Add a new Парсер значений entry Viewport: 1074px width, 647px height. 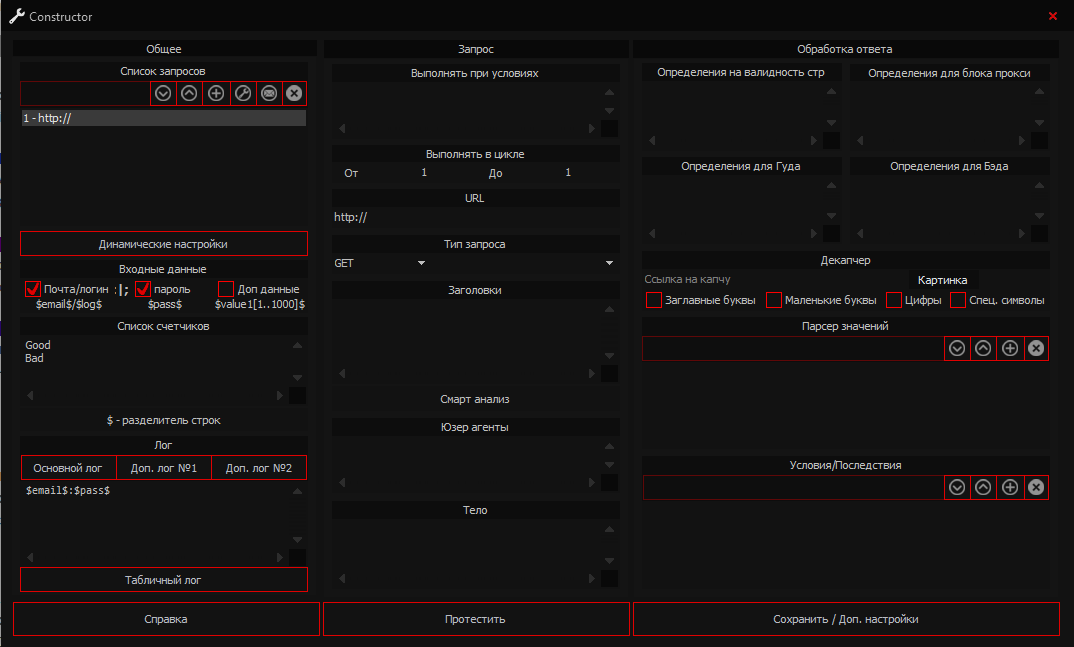pos(1010,348)
